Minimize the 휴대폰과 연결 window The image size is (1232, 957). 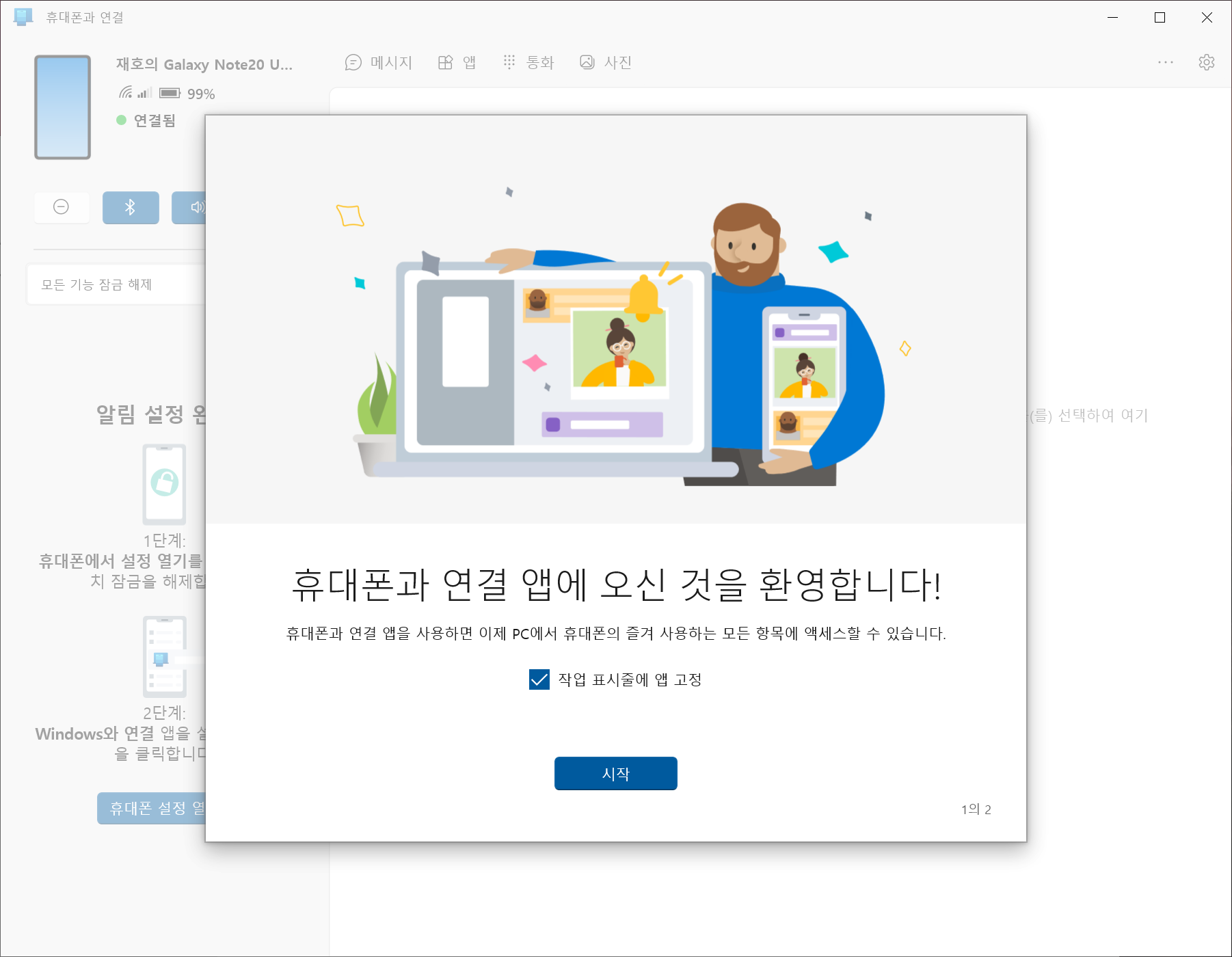(1113, 18)
